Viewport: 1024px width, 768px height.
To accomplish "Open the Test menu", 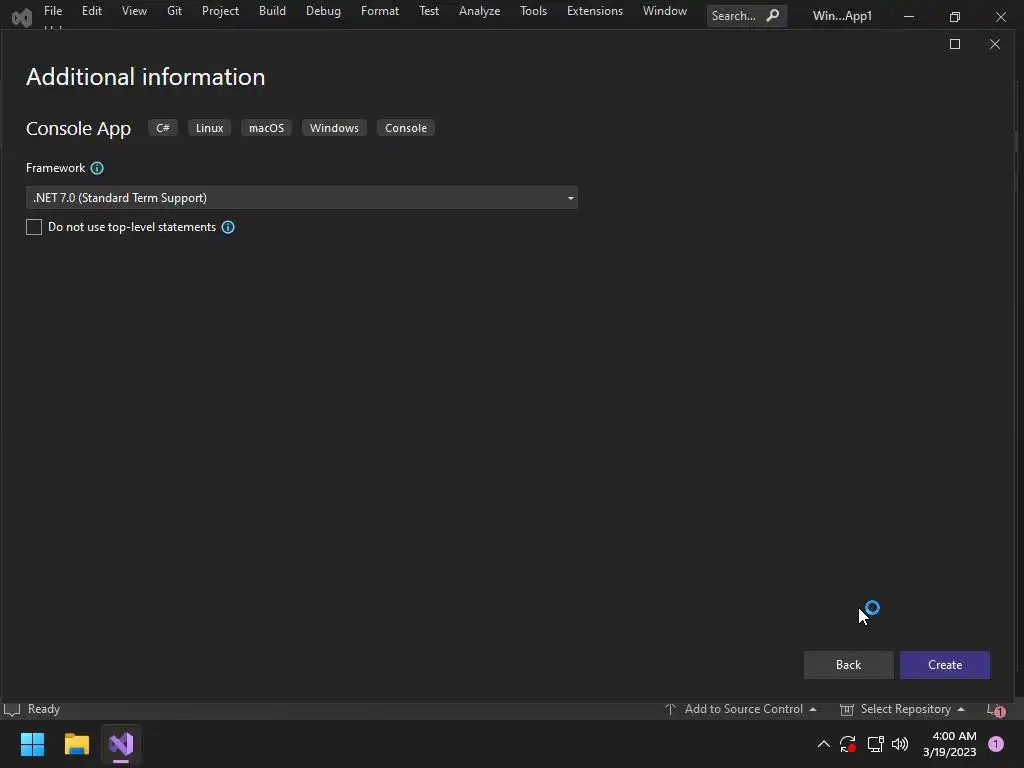I will tap(429, 11).
